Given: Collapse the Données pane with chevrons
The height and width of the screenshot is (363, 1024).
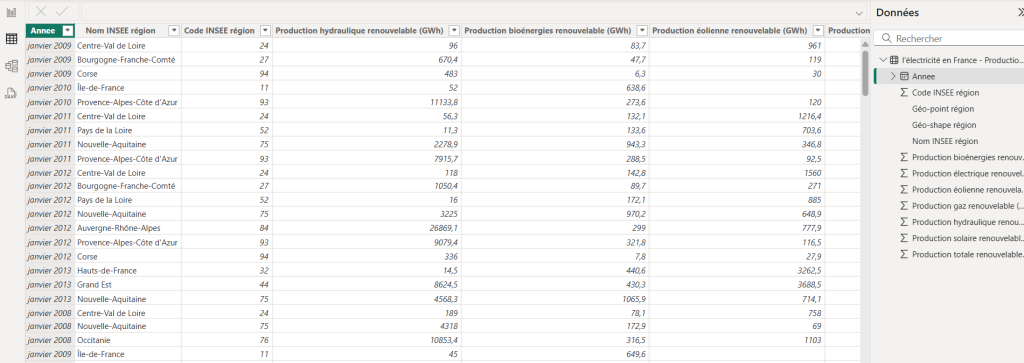Looking at the screenshot, I should click(x=1019, y=12).
